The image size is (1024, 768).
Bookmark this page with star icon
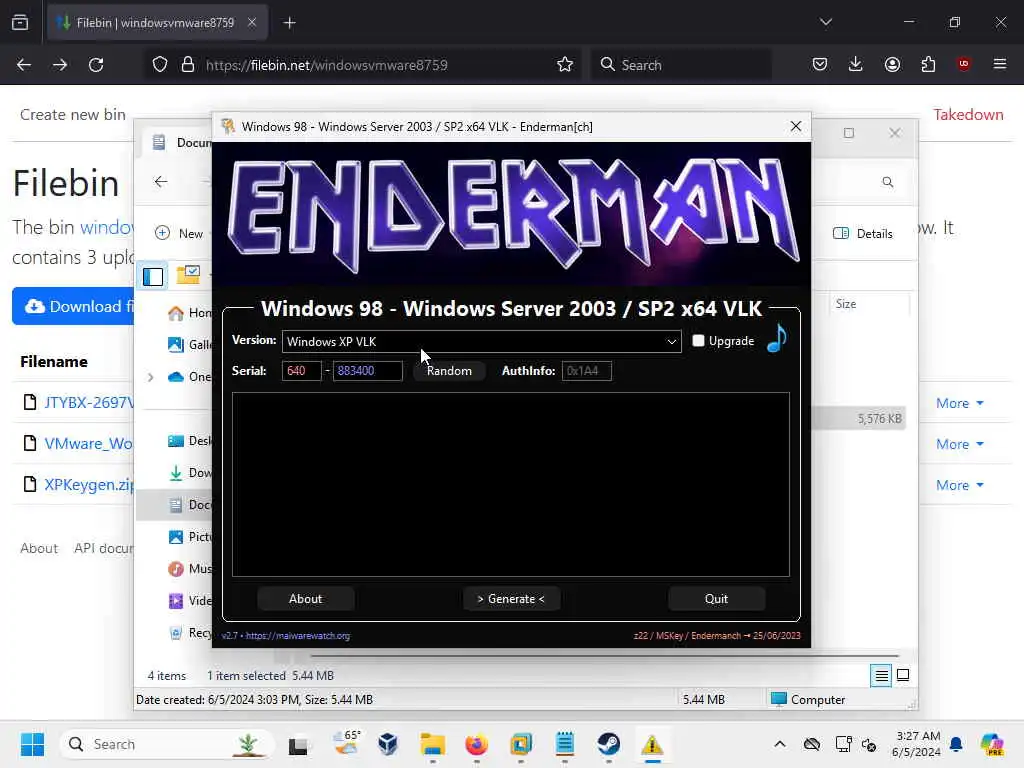pos(565,65)
